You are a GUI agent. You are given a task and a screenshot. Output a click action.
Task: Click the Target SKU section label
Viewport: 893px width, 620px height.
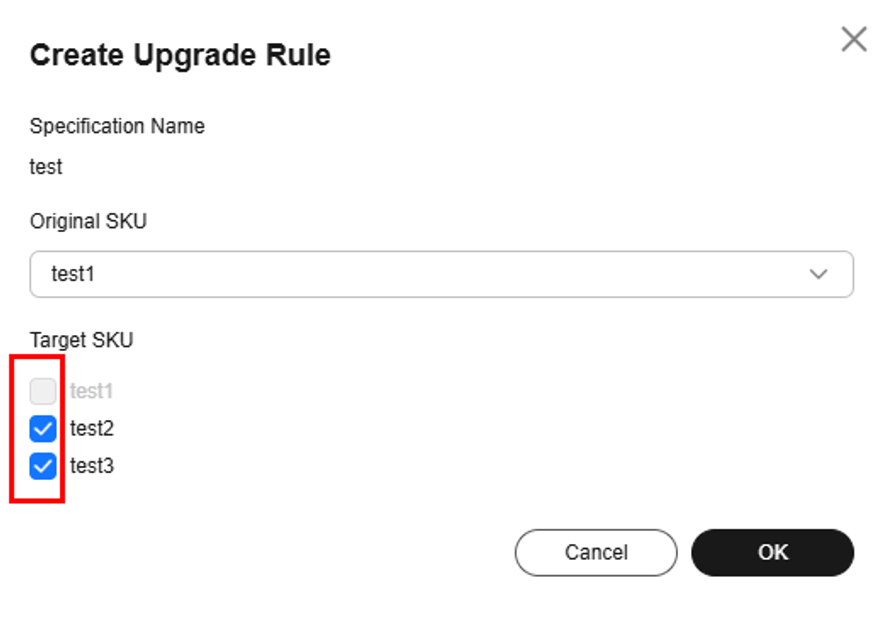point(81,340)
